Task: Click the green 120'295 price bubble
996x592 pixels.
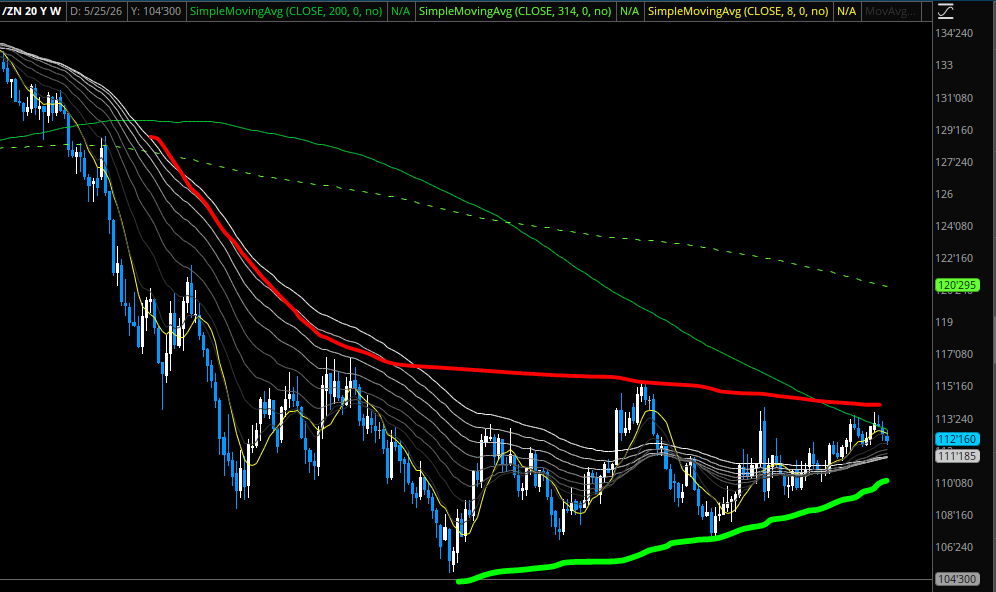Action: click(957, 285)
